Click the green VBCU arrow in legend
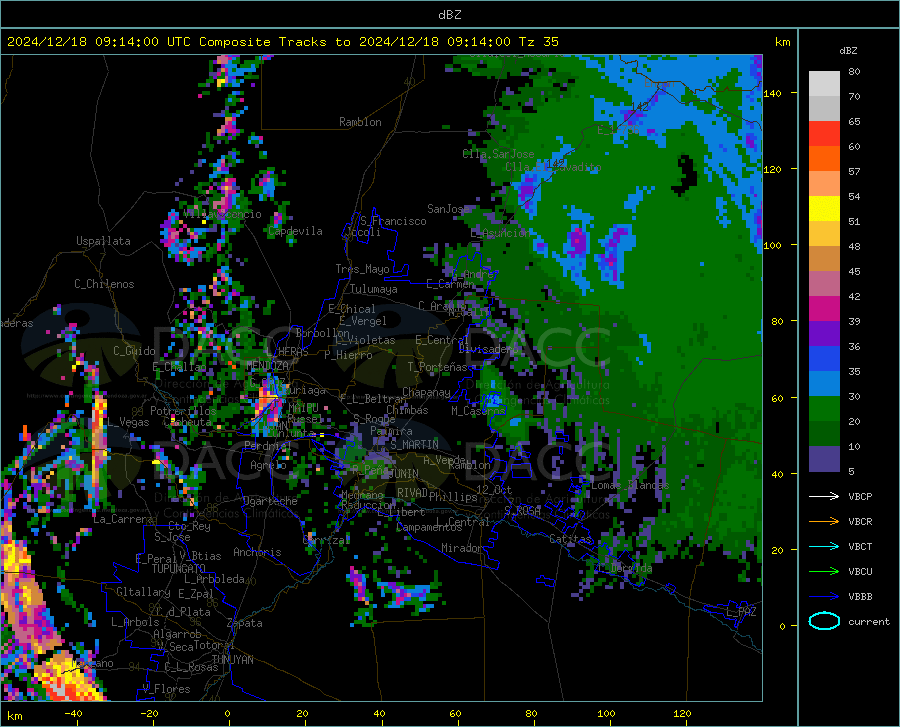900x727 pixels. tap(824, 572)
